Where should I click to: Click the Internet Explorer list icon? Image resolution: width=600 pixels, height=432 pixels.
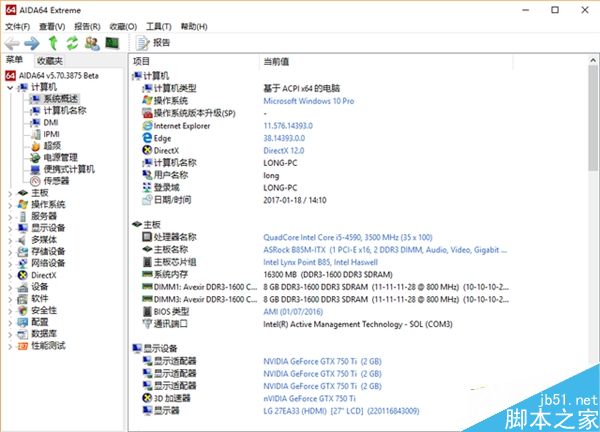coord(147,126)
